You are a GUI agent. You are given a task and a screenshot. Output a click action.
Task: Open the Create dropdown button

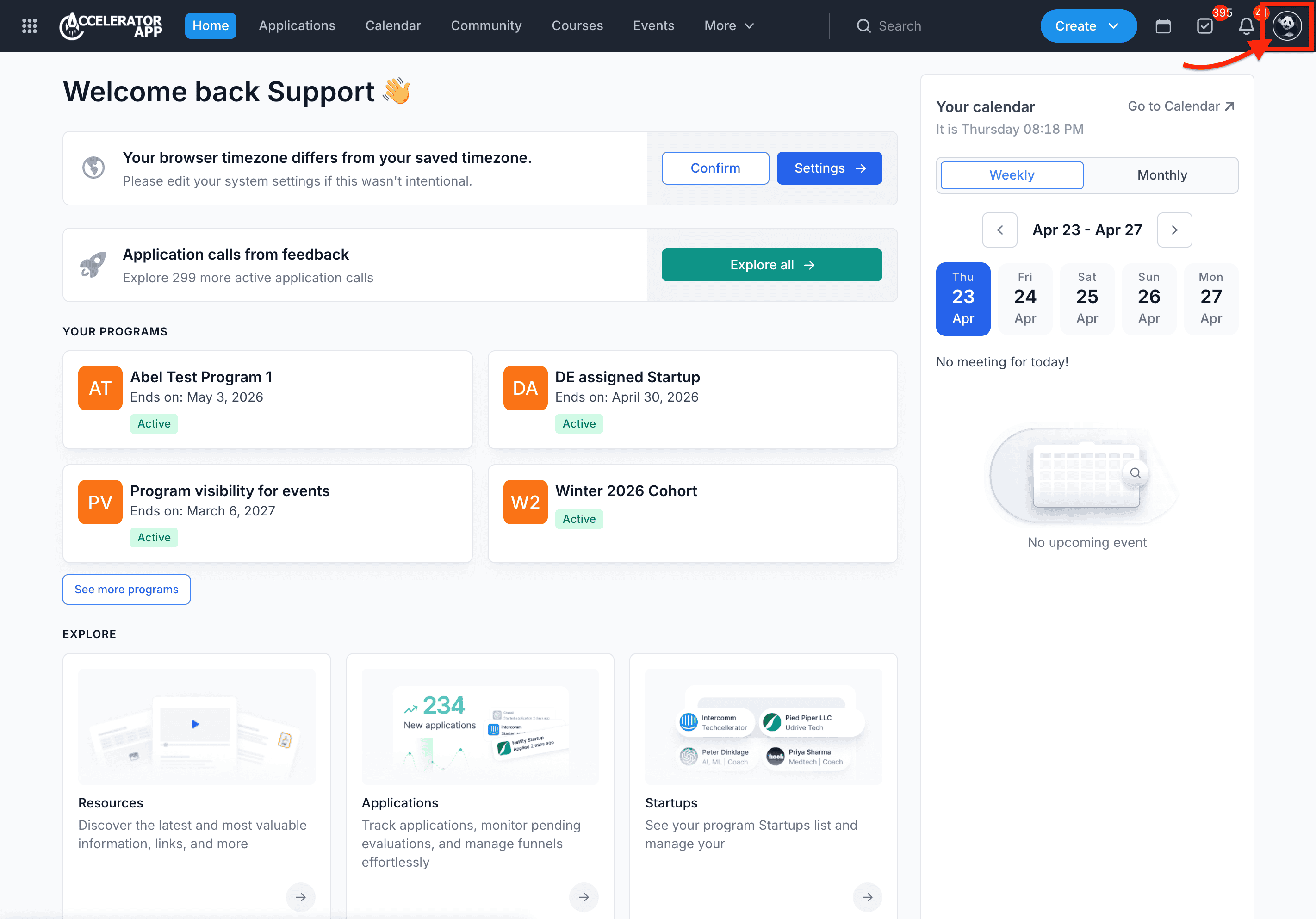pos(1087,26)
